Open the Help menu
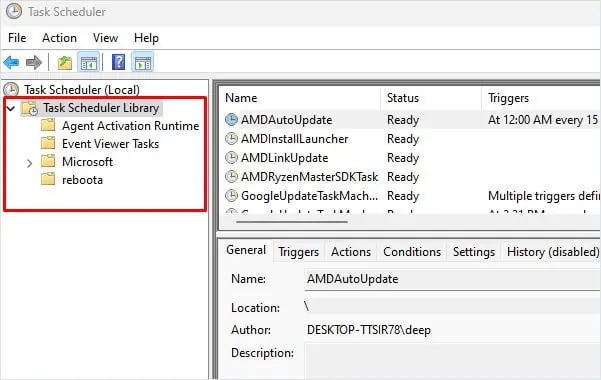Image resolution: width=601 pixels, height=380 pixels. click(x=146, y=38)
